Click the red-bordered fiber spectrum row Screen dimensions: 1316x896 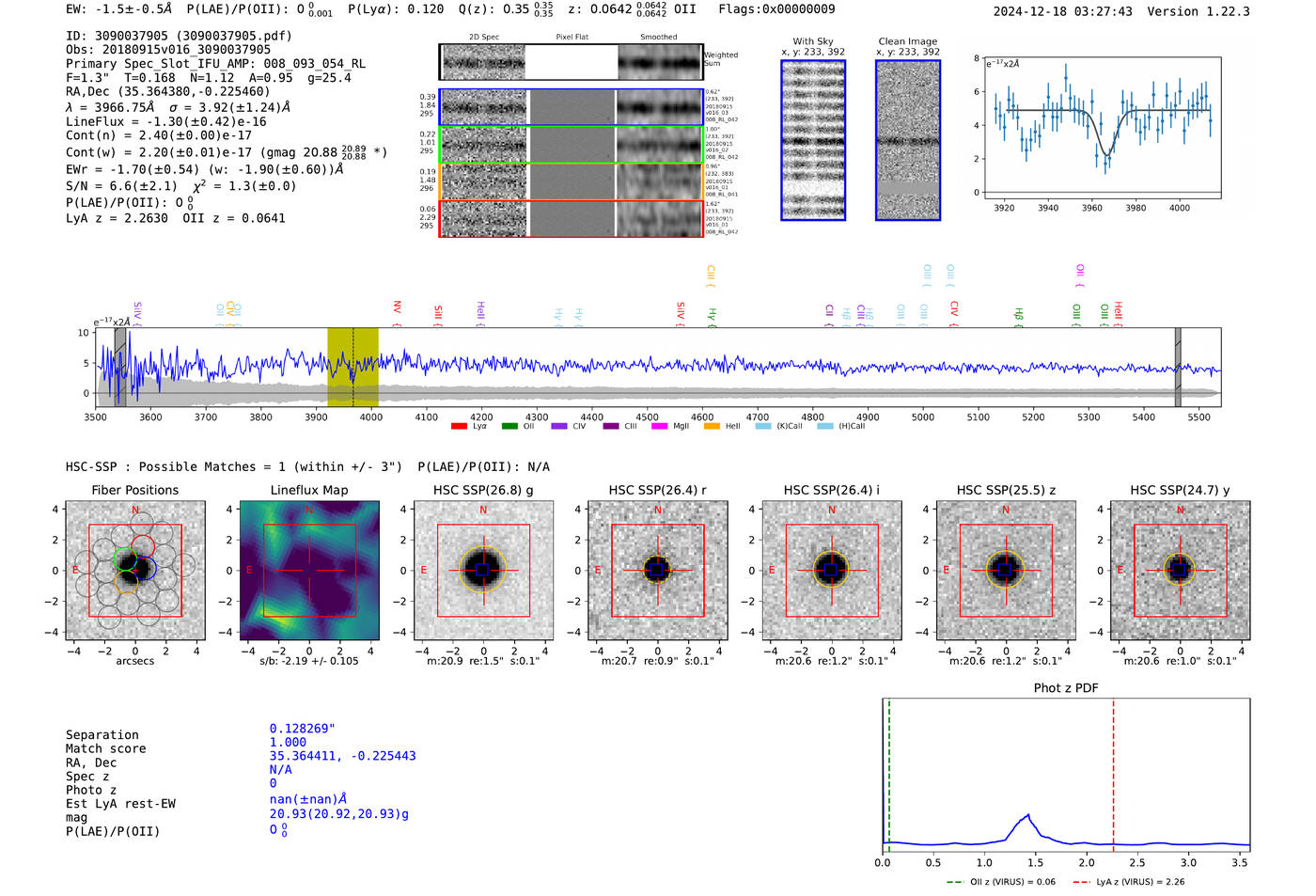[x=572, y=218]
